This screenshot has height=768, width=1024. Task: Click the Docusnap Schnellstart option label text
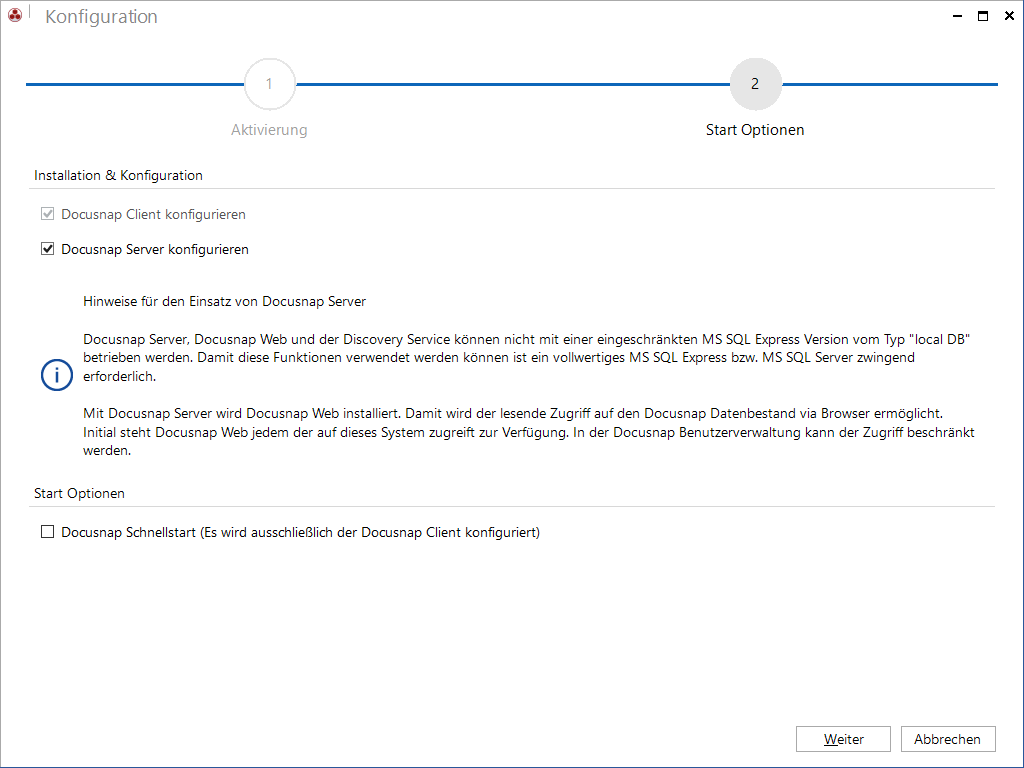(x=300, y=532)
